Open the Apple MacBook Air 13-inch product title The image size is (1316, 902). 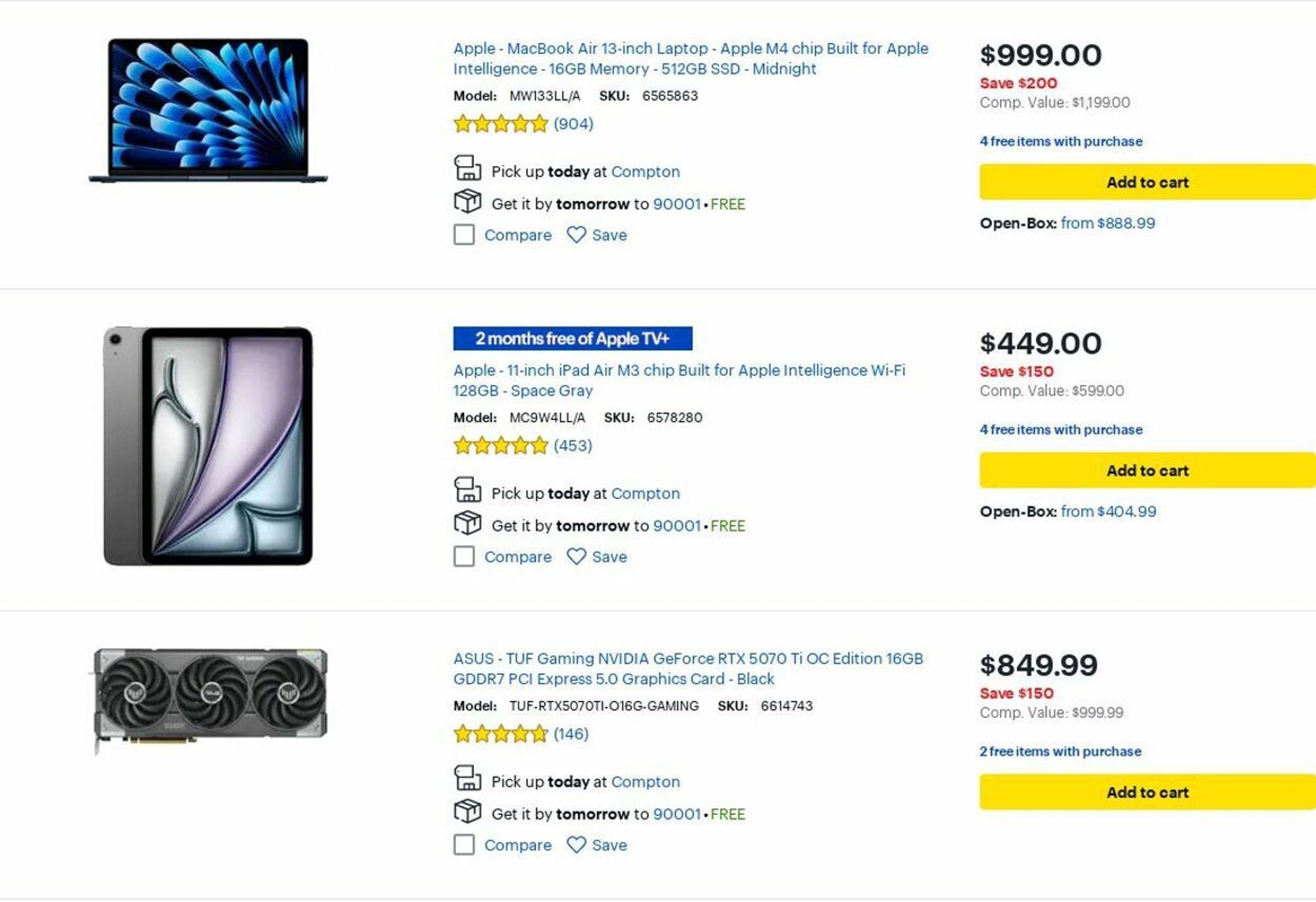tap(690, 59)
